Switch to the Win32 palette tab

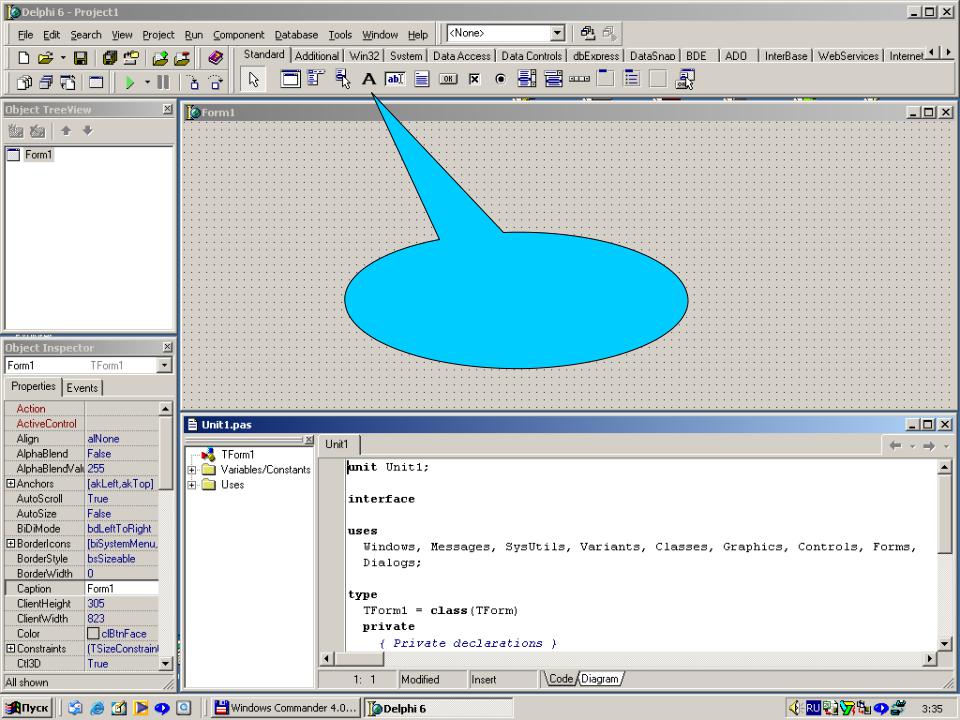364,56
